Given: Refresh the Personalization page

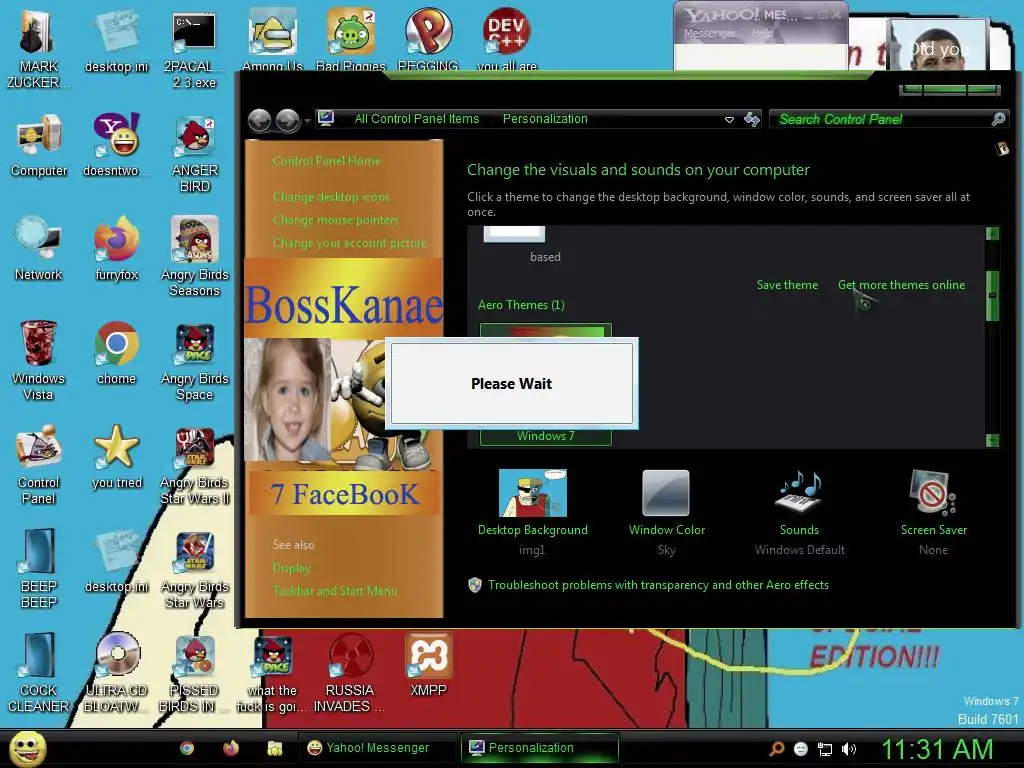Looking at the screenshot, I should point(752,119).
